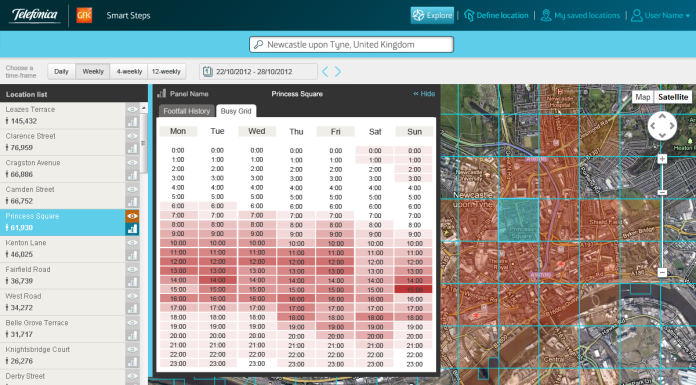Screen dimensions: 696x385
Task: Click the Wed column header
Action: click(x=257, y=131)
